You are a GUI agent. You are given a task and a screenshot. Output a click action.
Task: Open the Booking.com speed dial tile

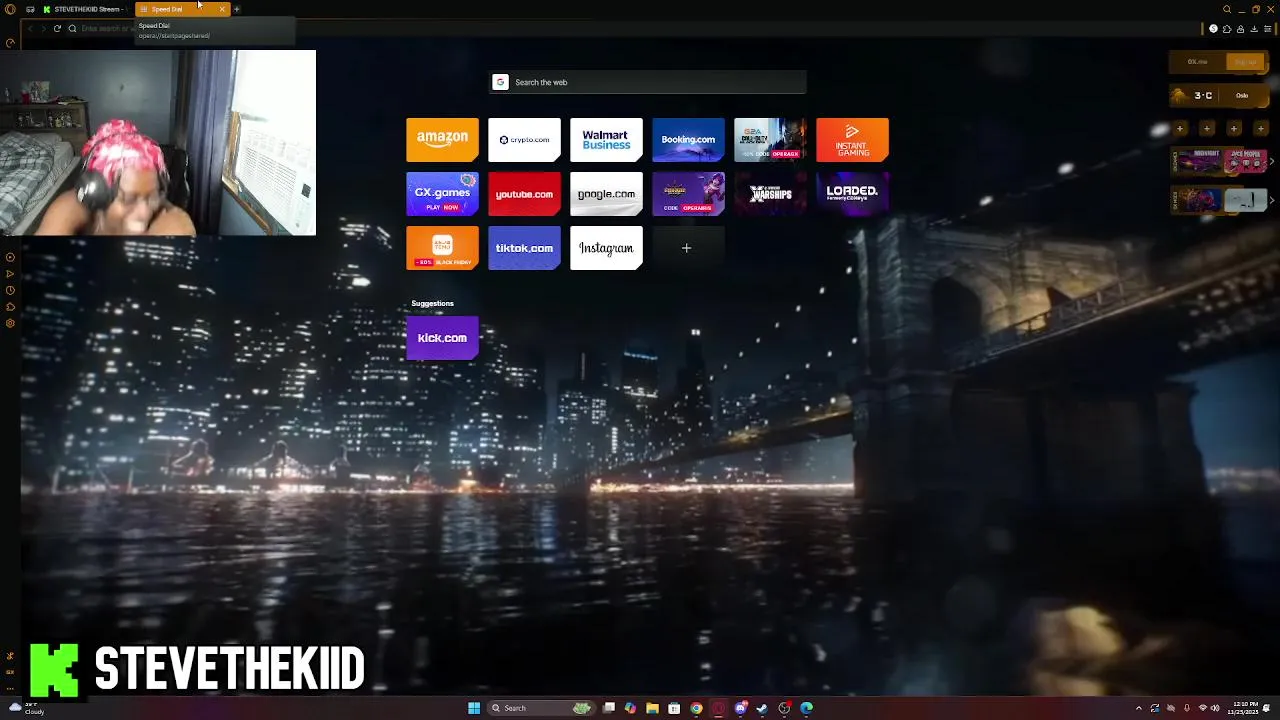(688, 140)
